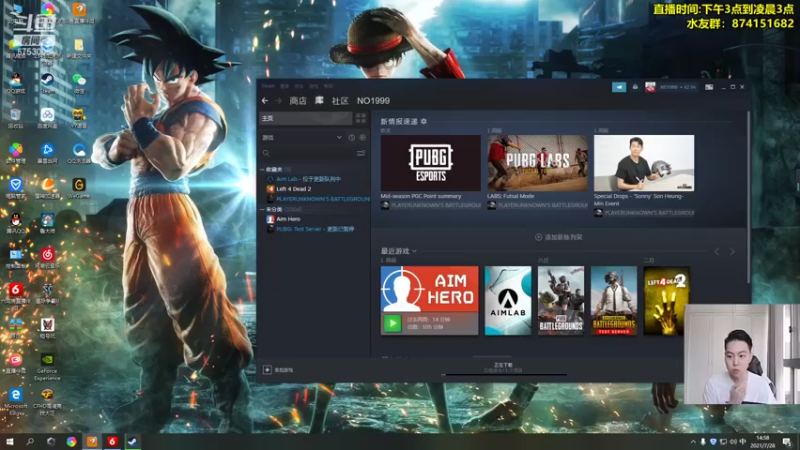Open the red 6 app in taskbar
This screenshot has height=450, width=800.
[x=112, y=441]
